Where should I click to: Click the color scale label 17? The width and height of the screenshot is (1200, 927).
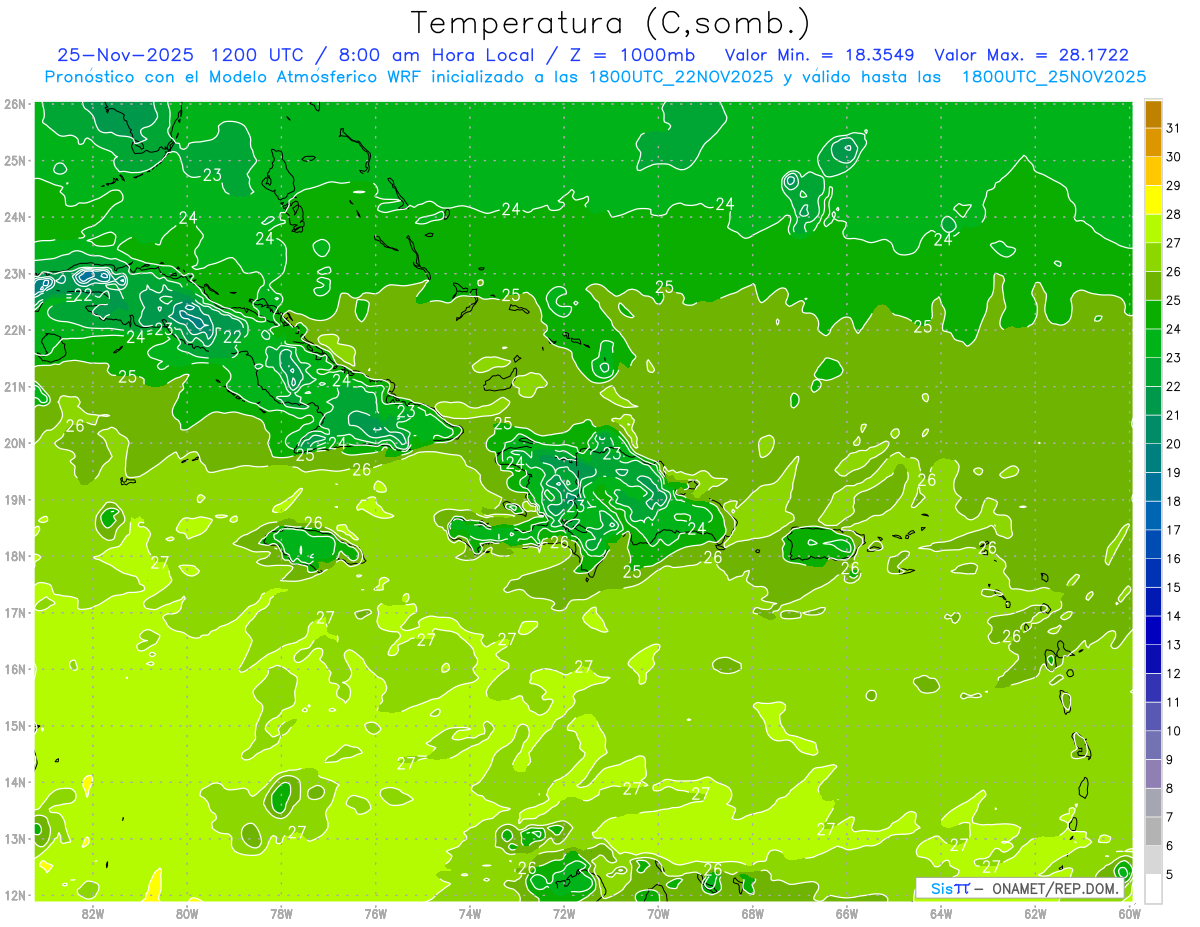1174,530
